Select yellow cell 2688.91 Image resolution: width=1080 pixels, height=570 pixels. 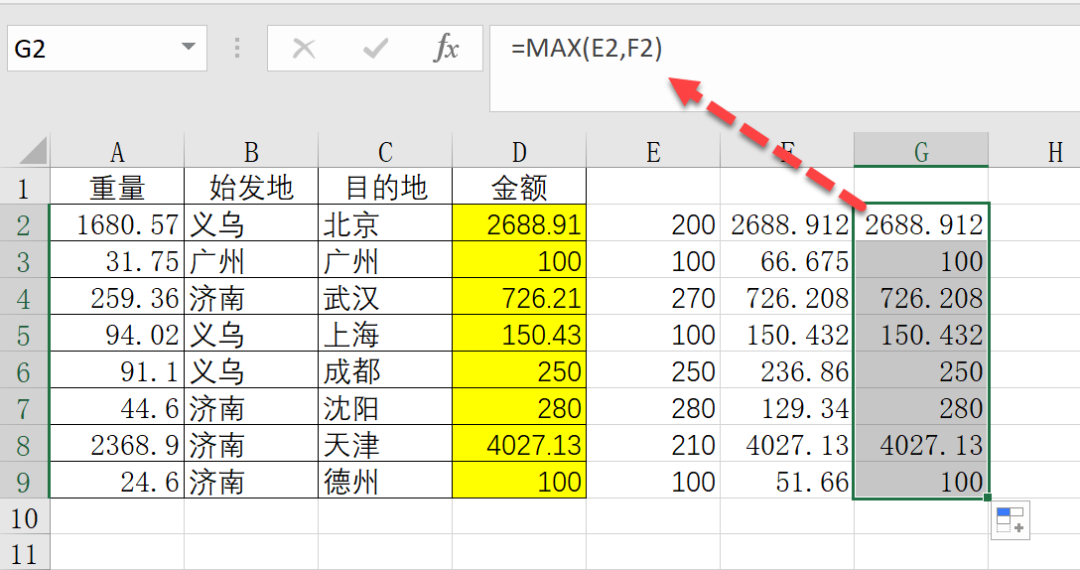519,224
